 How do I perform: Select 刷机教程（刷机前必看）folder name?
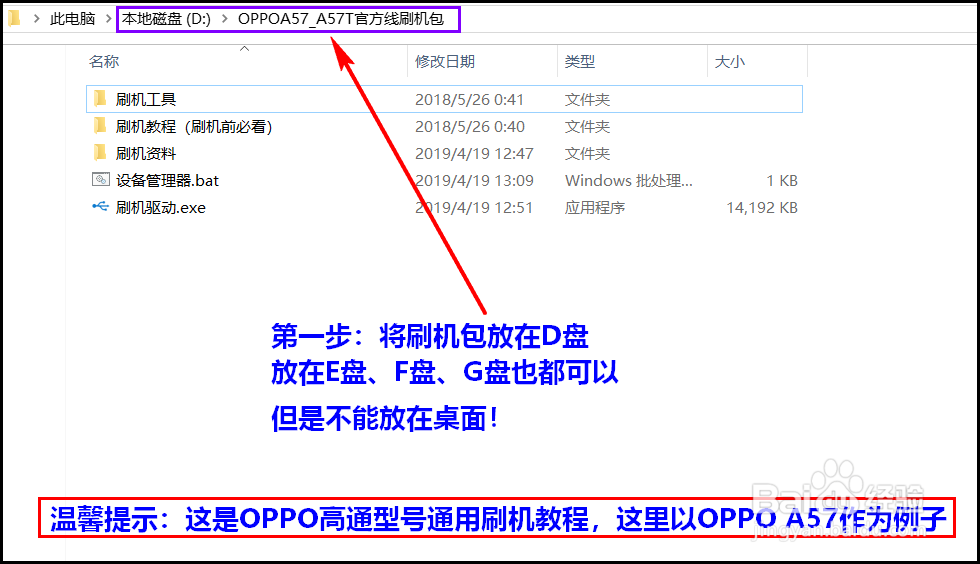point(194,126)
